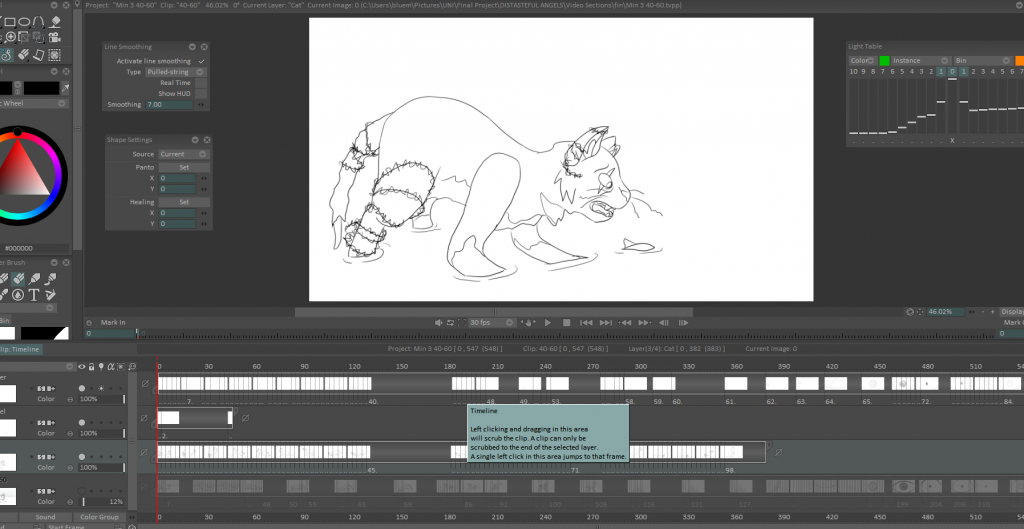The image size is (1024, 529).
Task: Enable Show HUD checkbox
Action: [201, 93]
